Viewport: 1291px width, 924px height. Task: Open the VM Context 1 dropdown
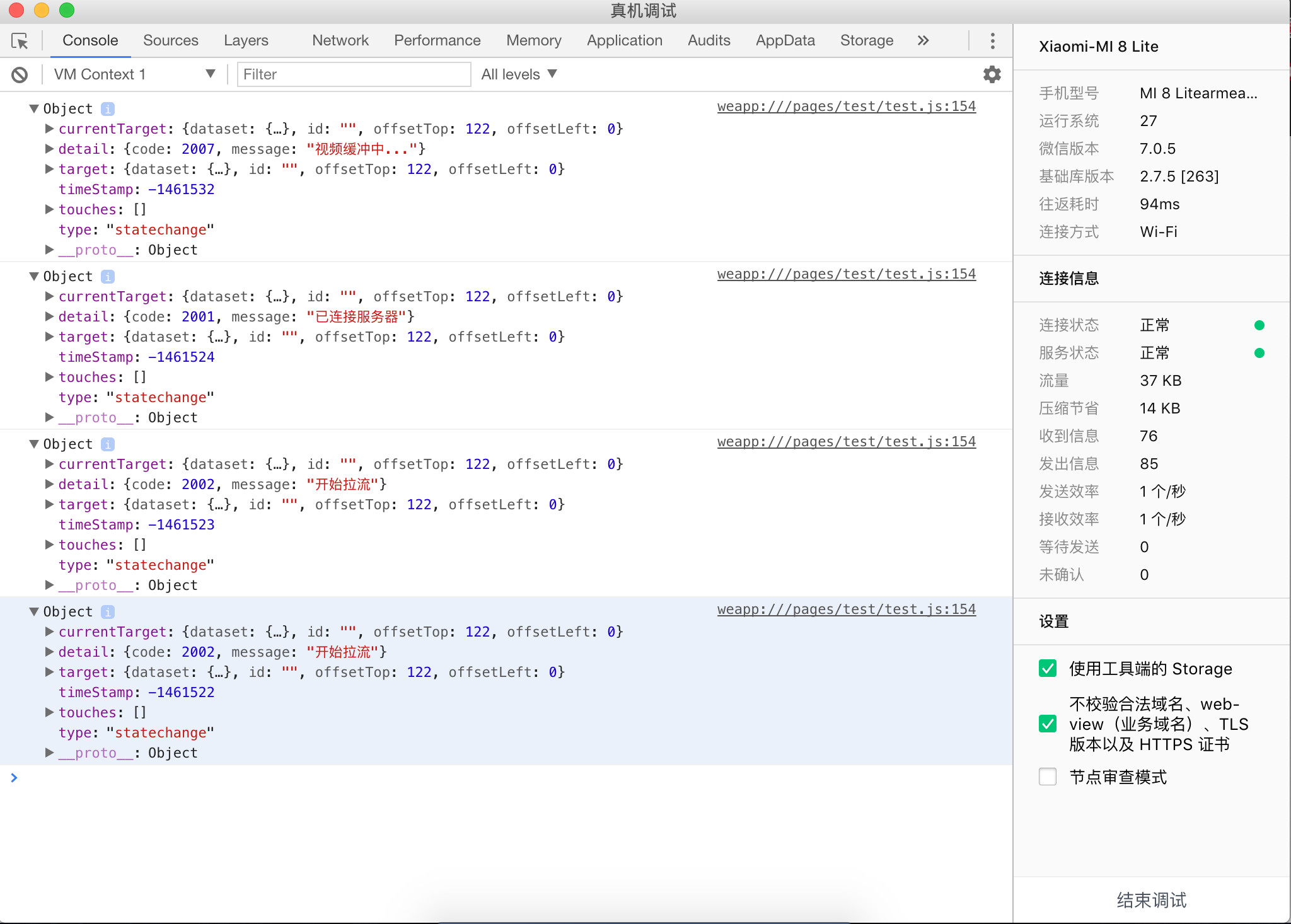[134, 74]
